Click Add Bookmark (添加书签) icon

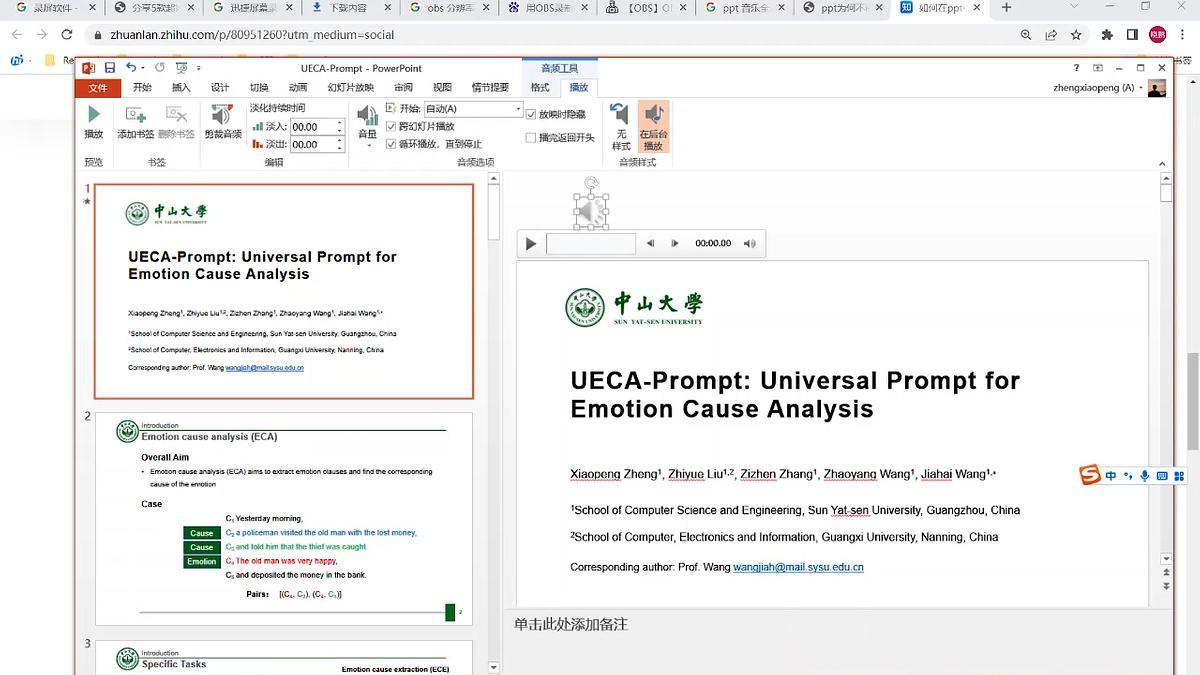tap(135, 116)
